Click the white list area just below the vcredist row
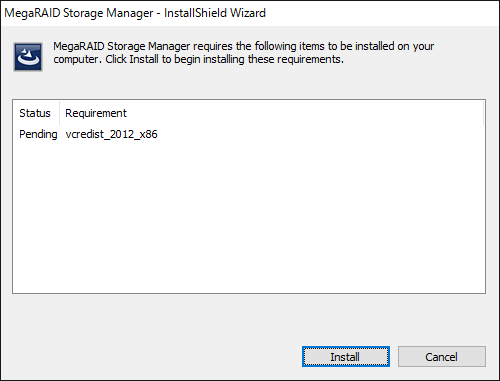Screen dimensions: 500x381 click(249, 150)
